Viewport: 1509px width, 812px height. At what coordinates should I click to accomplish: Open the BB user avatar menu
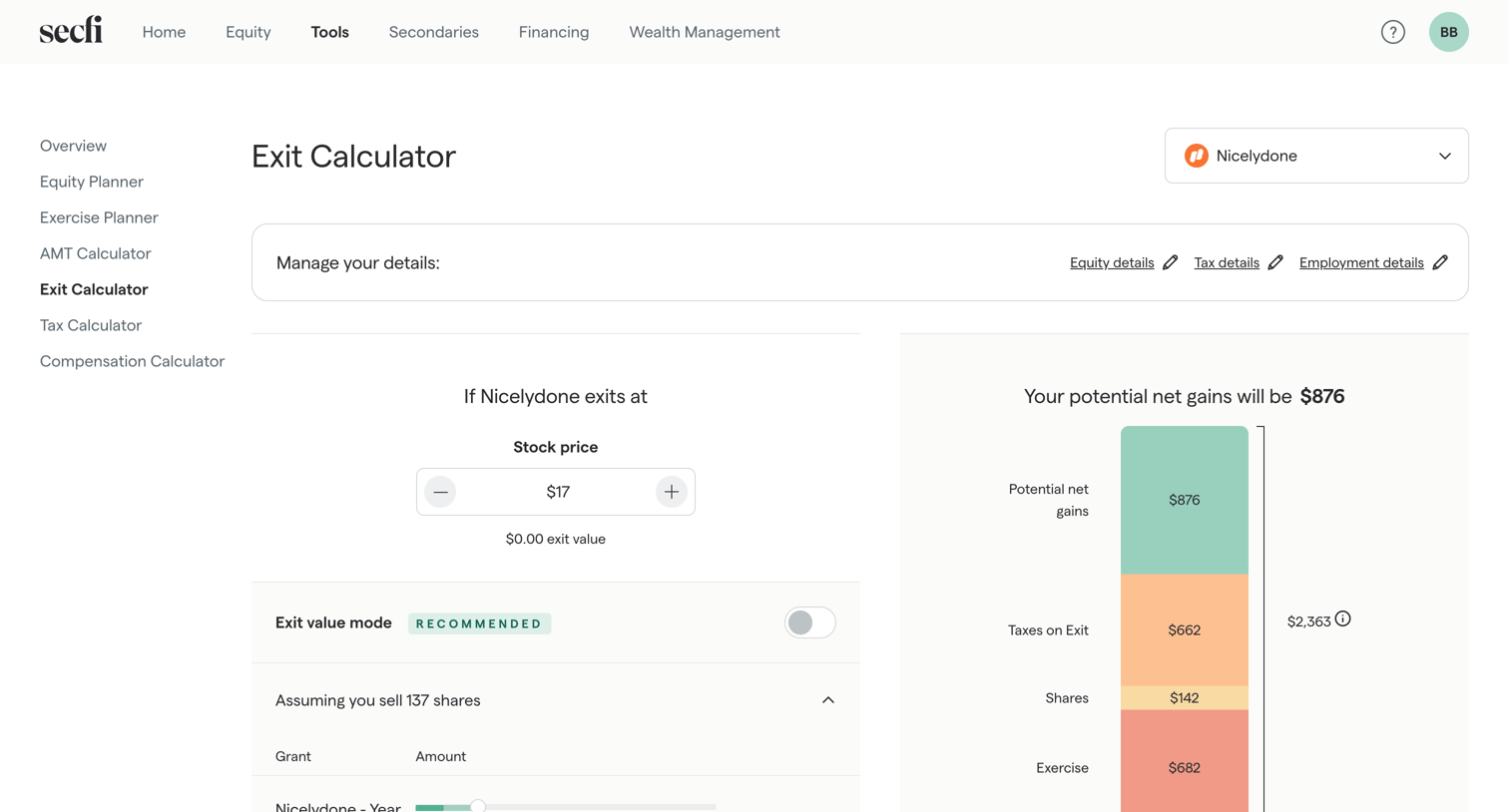pos(1449,32)
